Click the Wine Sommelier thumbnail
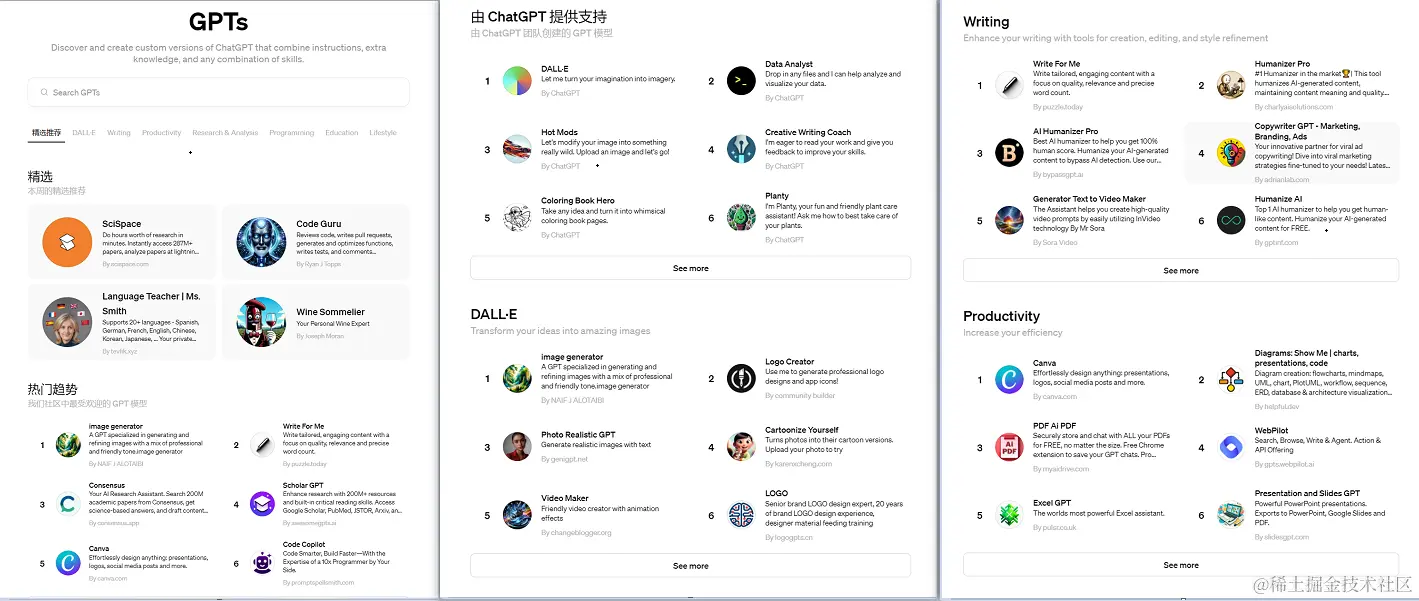Image resolution: width=1419 pixels, height=601 pixels. coord(261,322)
